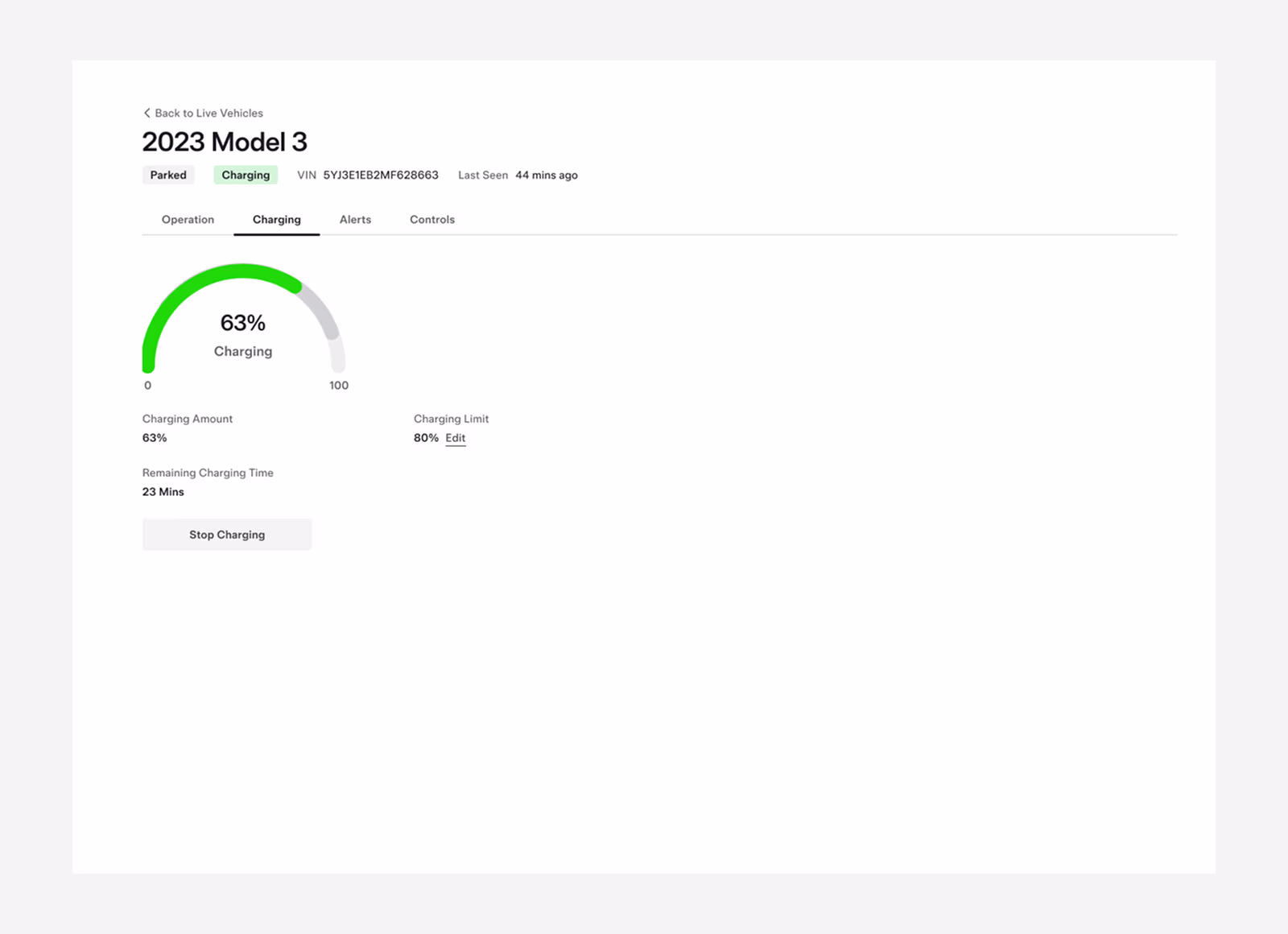Click the Parked status badge
Screen dimensions: 1288x934
168,175
